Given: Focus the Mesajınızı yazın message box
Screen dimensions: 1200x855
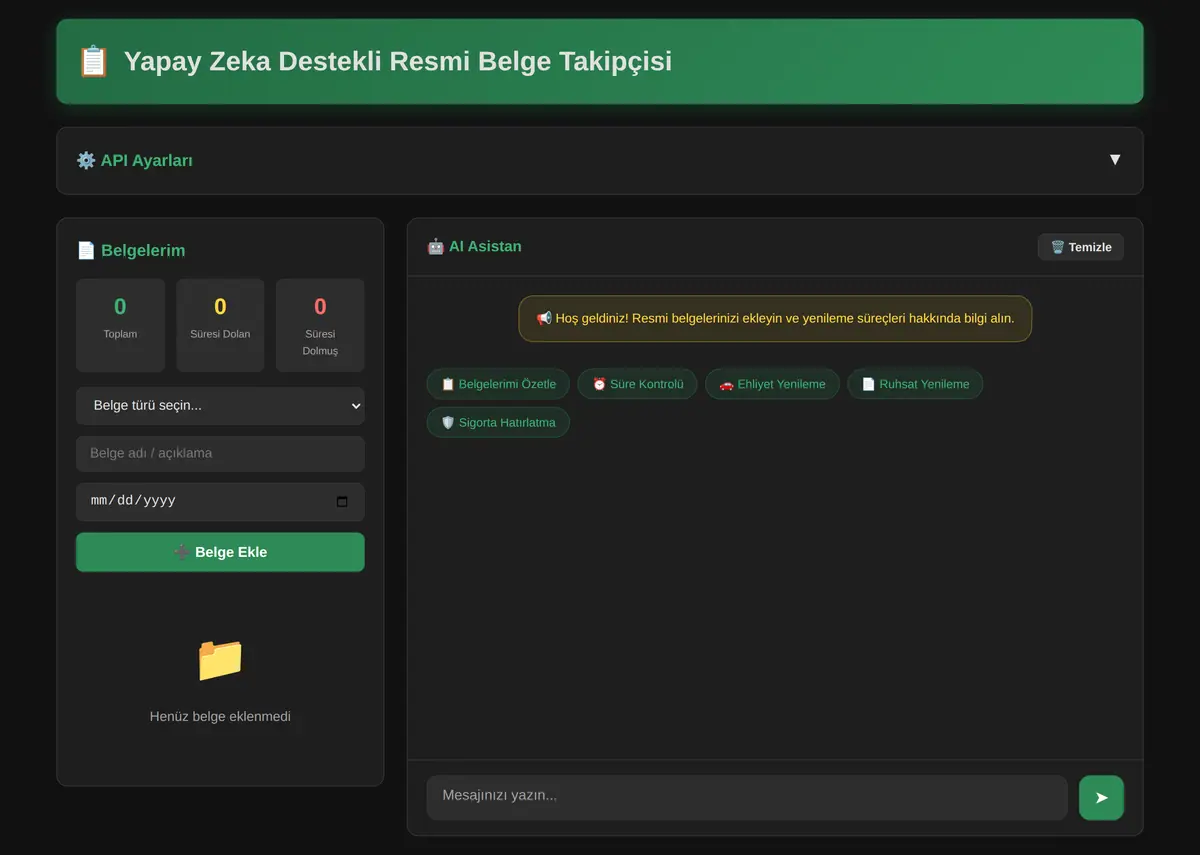Looking at the screenshot, I should pos(747,797).
